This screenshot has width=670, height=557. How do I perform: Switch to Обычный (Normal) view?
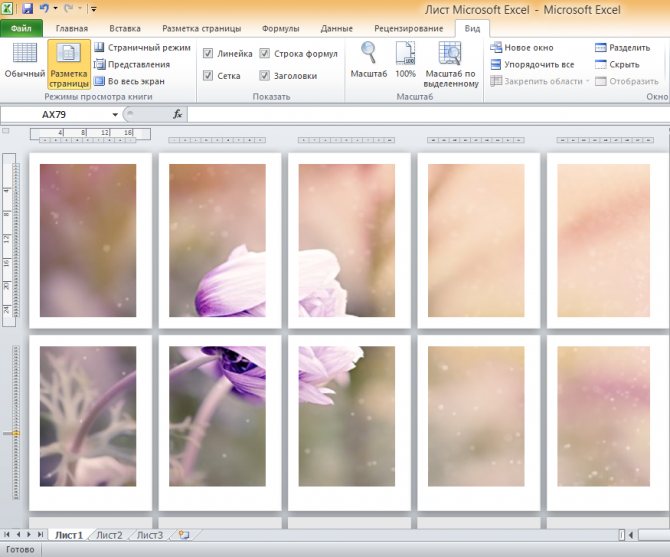(x=24, y=62)
